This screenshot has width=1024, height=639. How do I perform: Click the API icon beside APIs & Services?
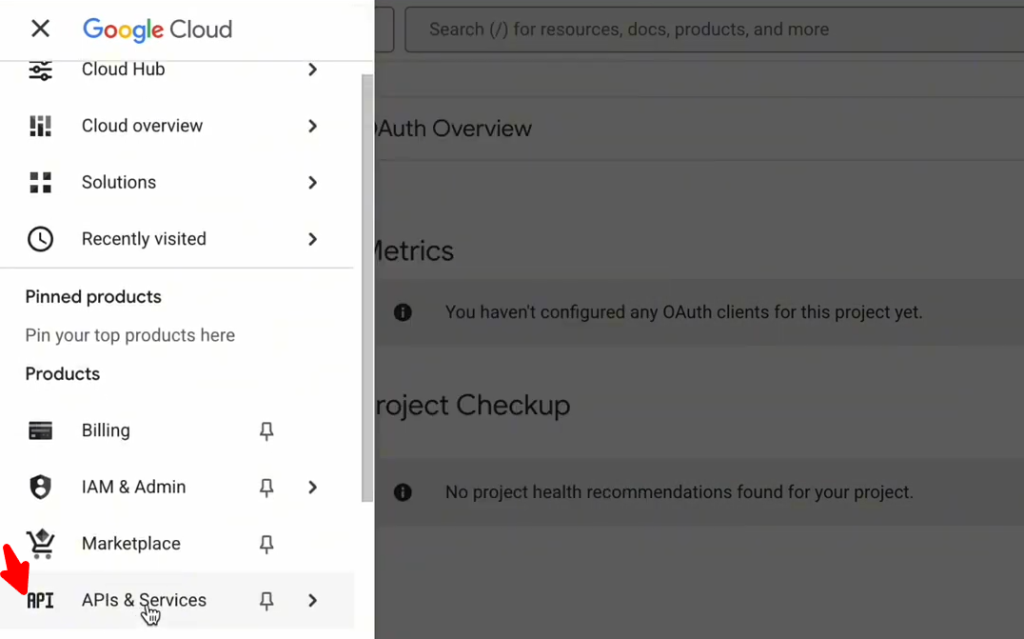click(40, 601)
